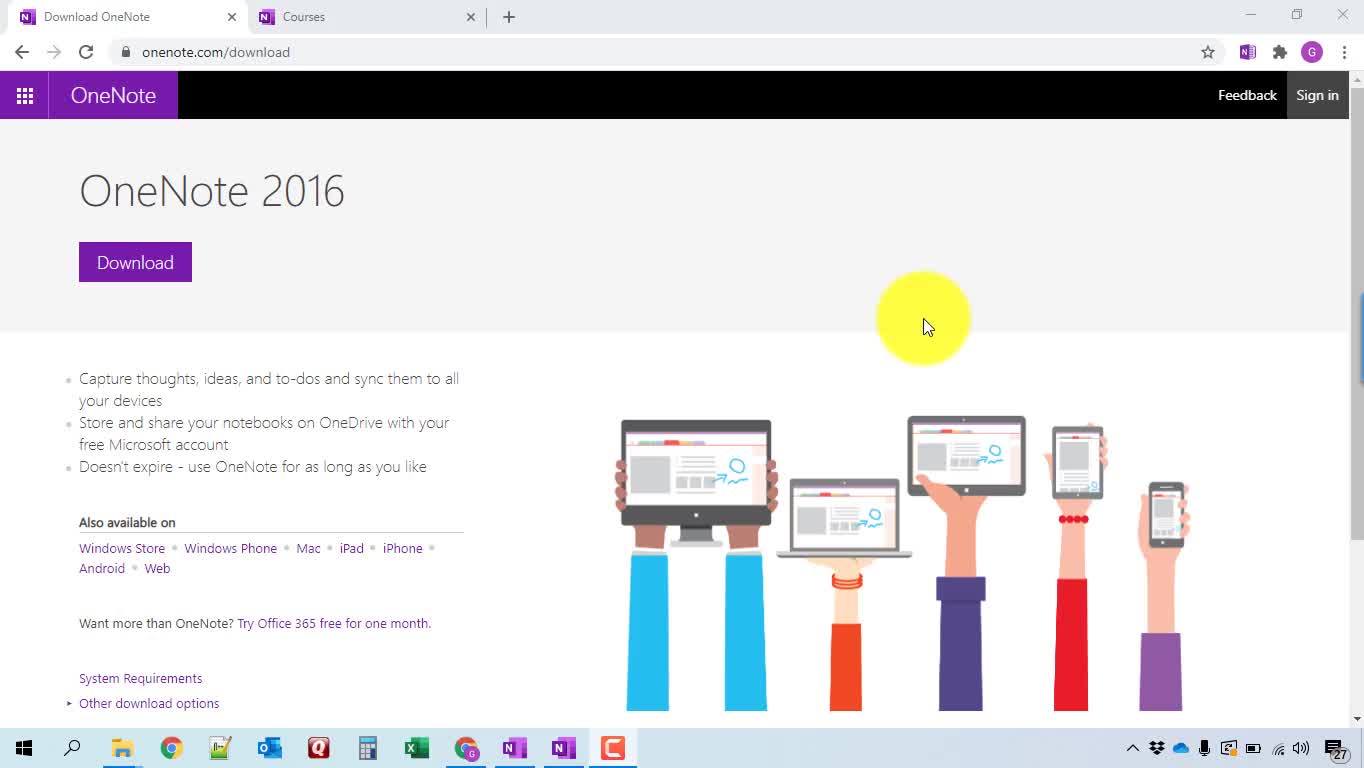Click Sign in
The height and width of the screenshot is (768, 1364).
point(1316,95)
